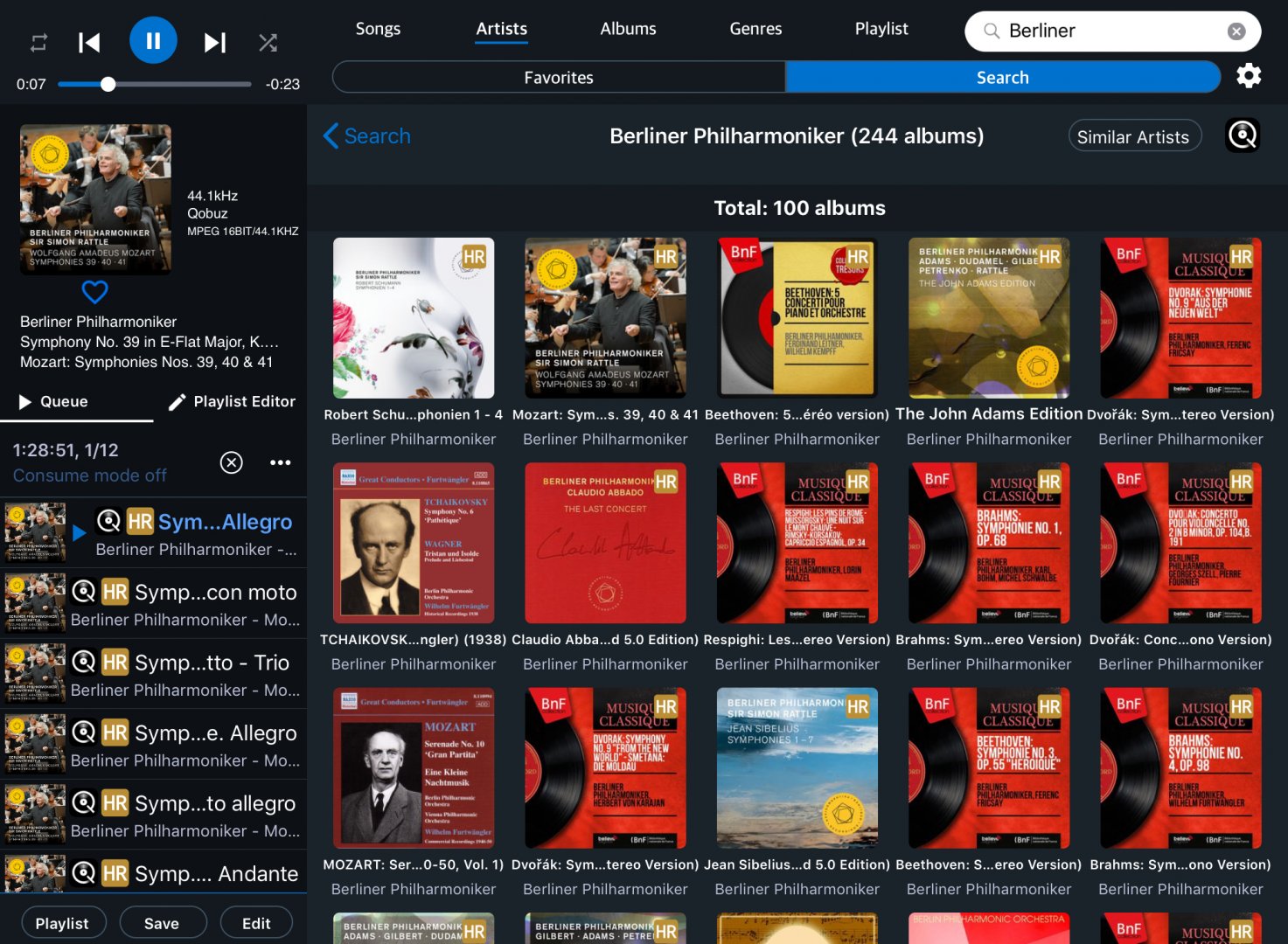This screenshot has height=944, width=1288.
Task: Play queue track Sym...Allegro
Action: pos(153,532)
